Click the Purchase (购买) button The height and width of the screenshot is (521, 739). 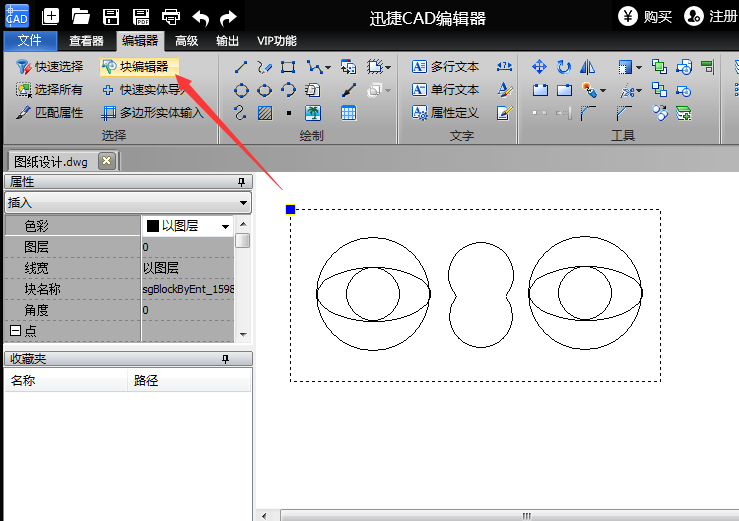(x=645, y=16)
